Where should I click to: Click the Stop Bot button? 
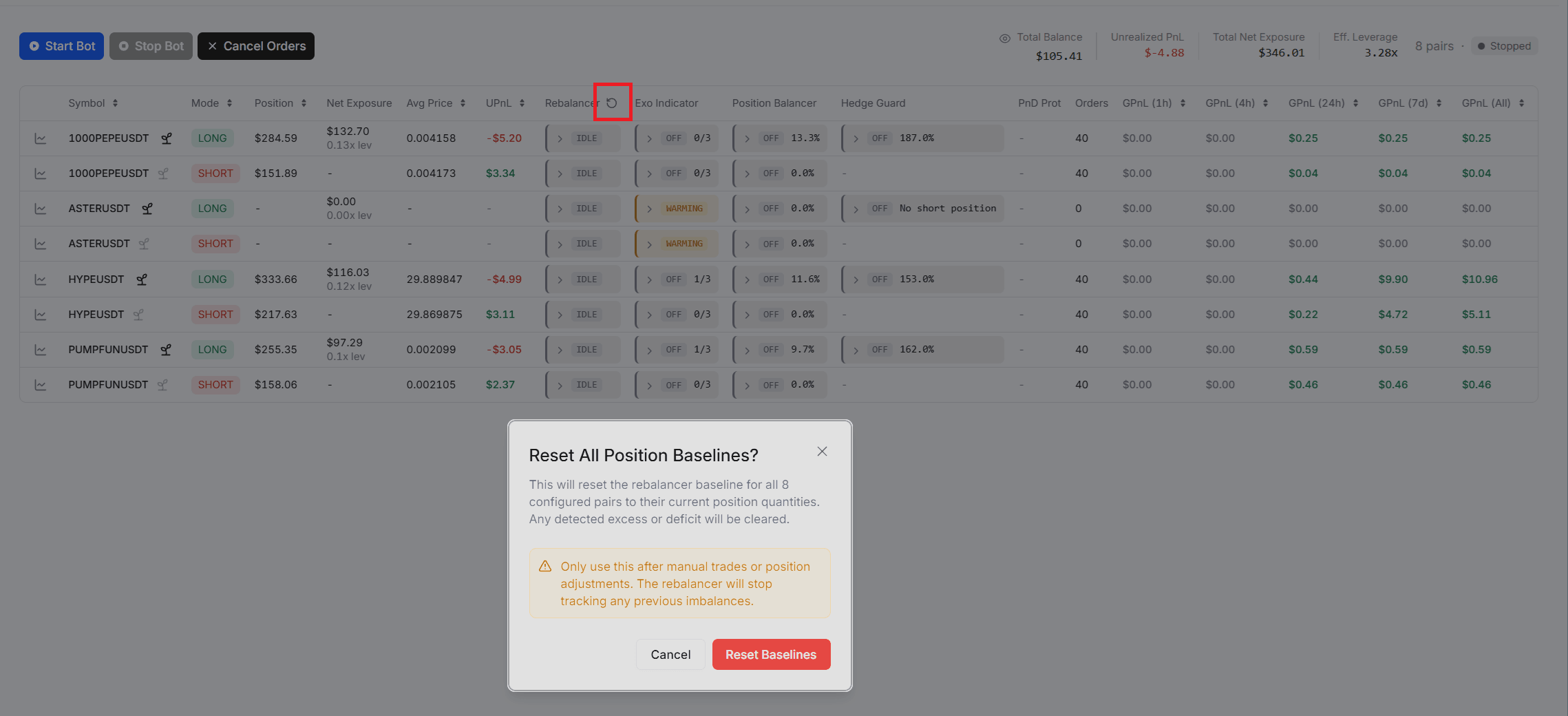(x=151, y=46)
